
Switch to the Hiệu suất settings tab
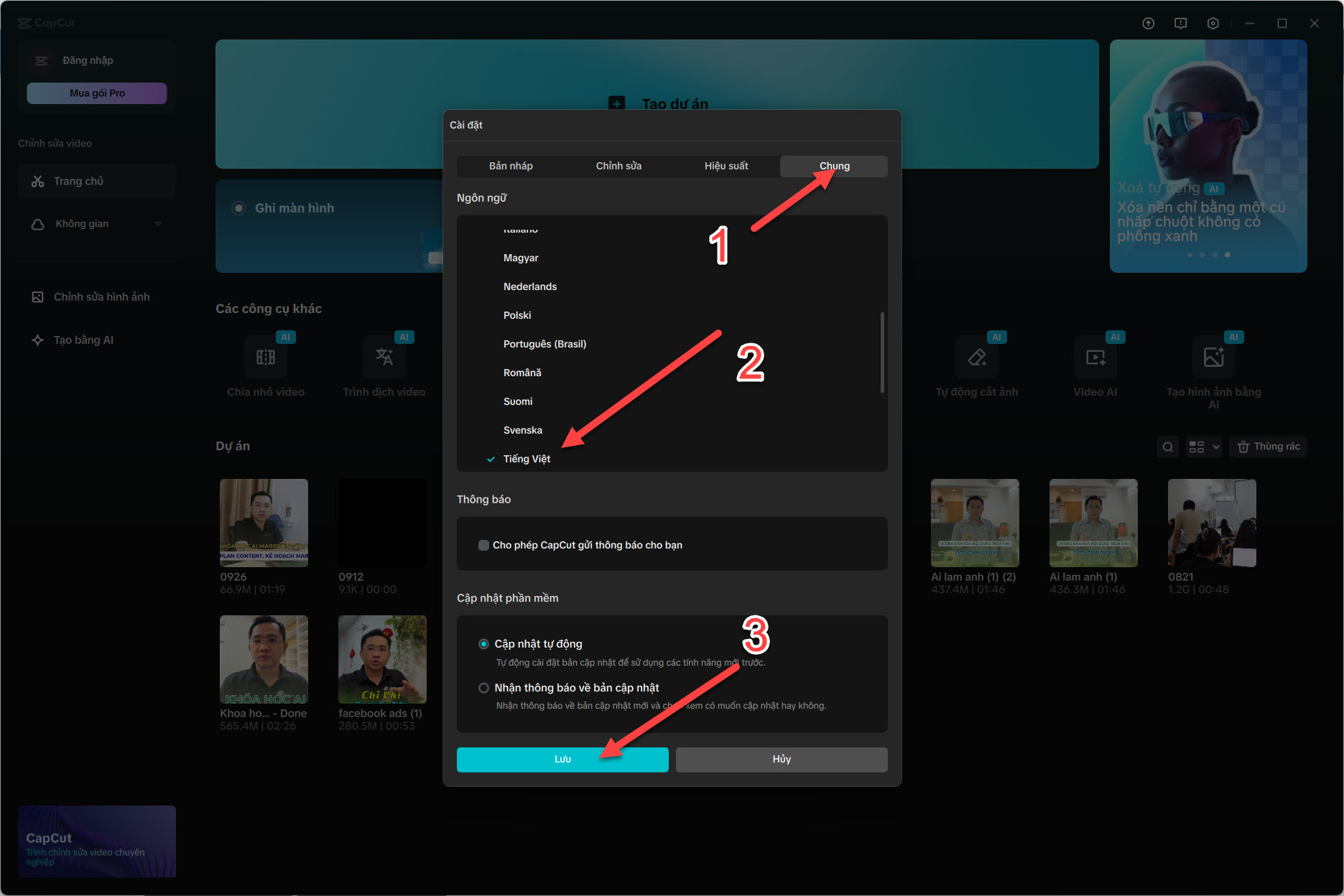tap(726, 166)
